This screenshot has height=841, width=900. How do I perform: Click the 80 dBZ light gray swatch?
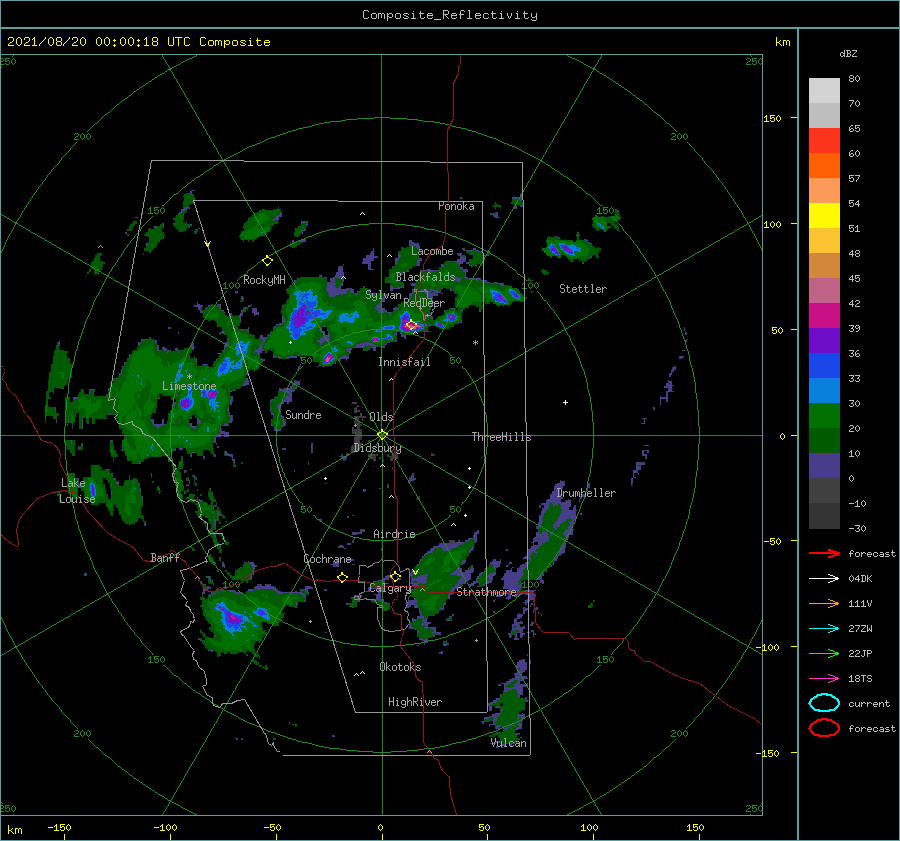[824, 90]
